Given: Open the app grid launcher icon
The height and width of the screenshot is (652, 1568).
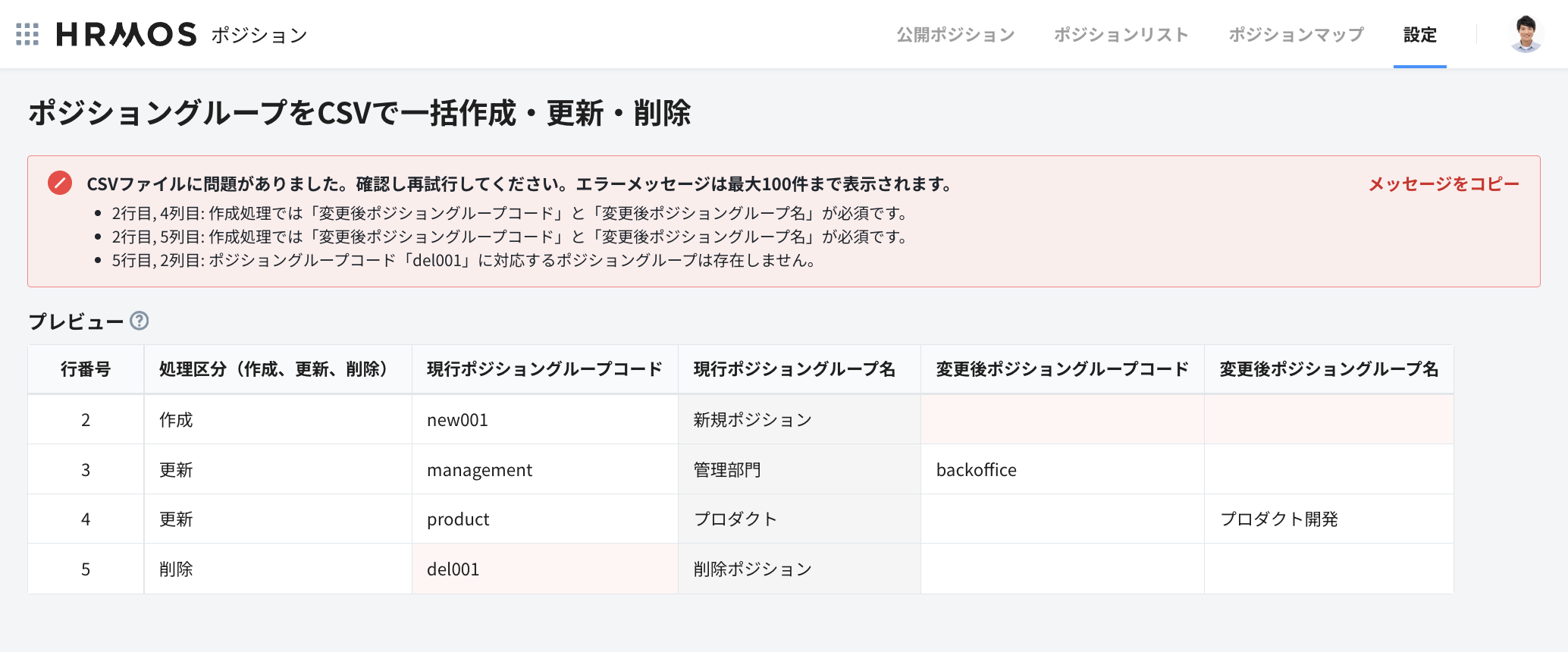Looking at the screenshot, I should tap(27, 34).
